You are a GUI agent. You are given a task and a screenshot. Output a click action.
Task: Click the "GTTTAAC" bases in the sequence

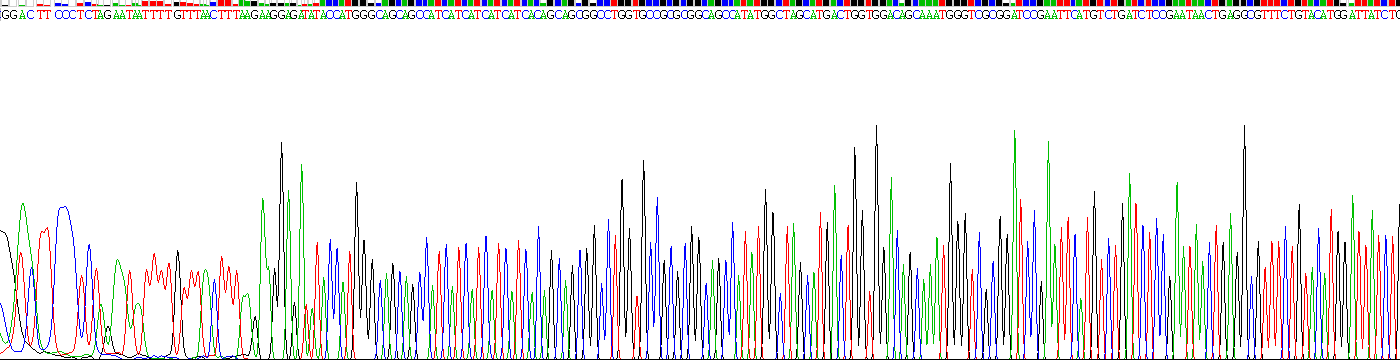(x=195, y=16)
